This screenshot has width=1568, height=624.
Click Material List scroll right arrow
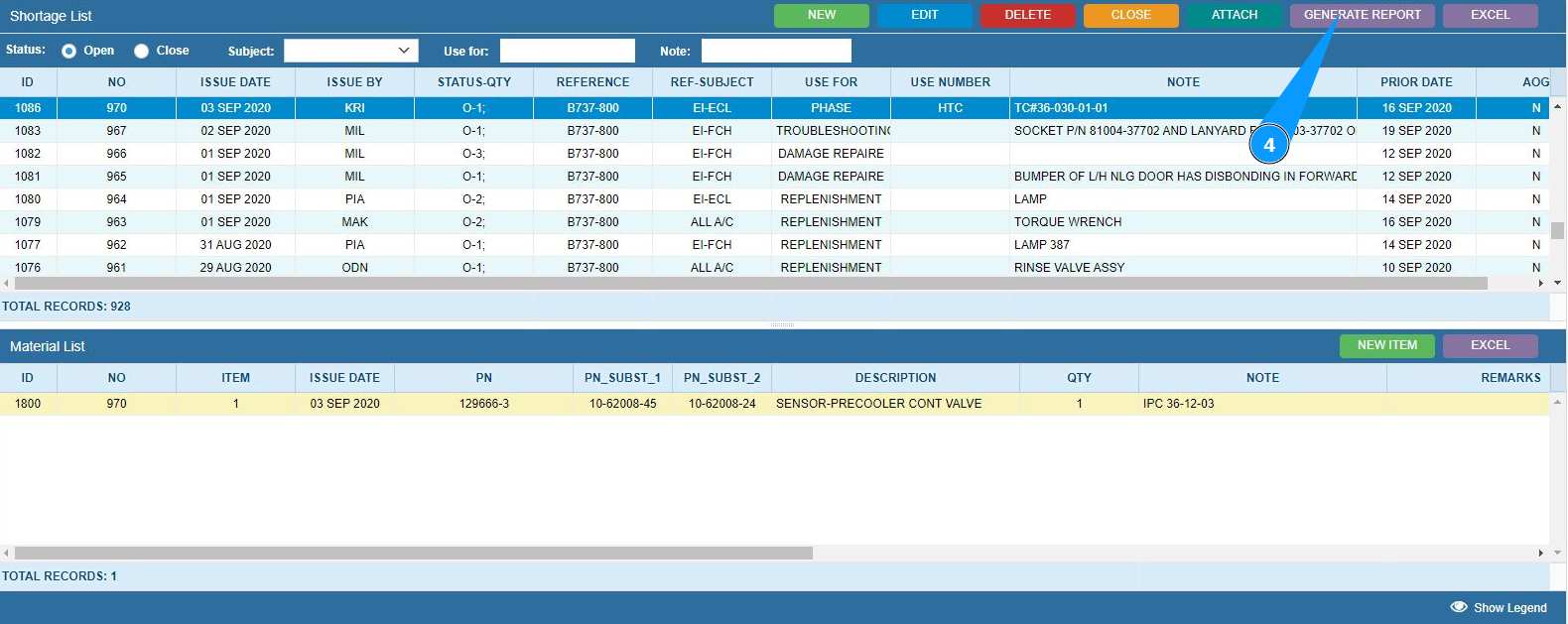1541,554
